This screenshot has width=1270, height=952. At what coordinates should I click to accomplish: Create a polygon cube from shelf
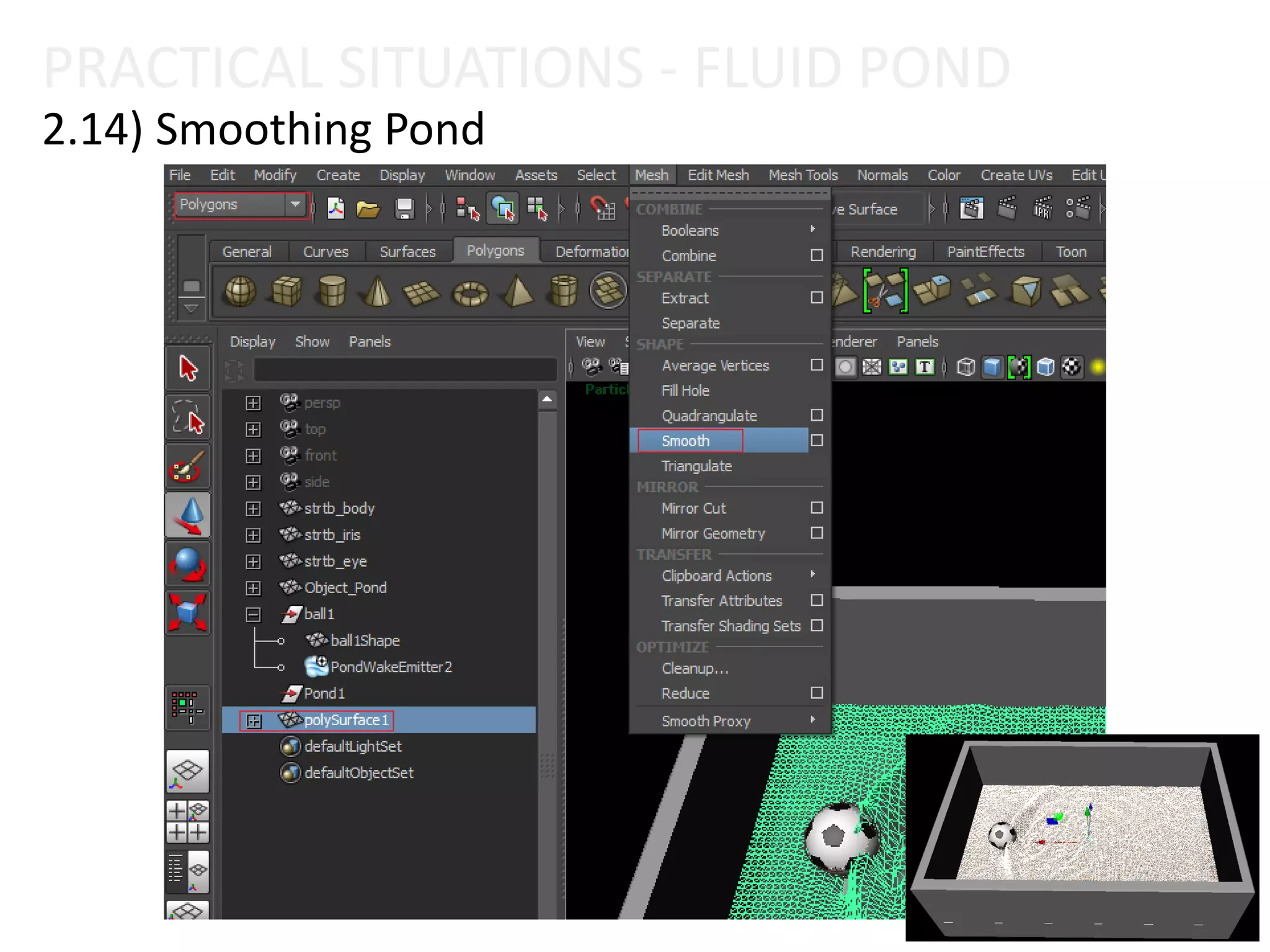tap(286, 291)
